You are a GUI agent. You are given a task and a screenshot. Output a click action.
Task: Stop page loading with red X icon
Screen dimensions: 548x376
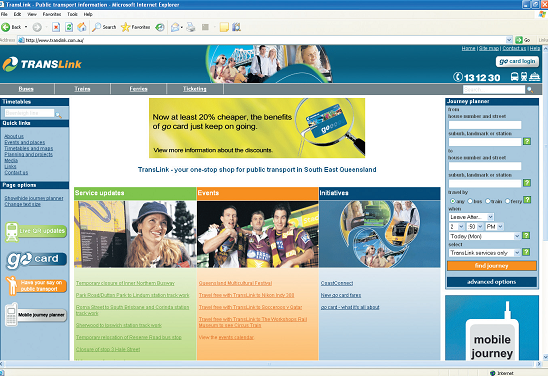(56, 27)
